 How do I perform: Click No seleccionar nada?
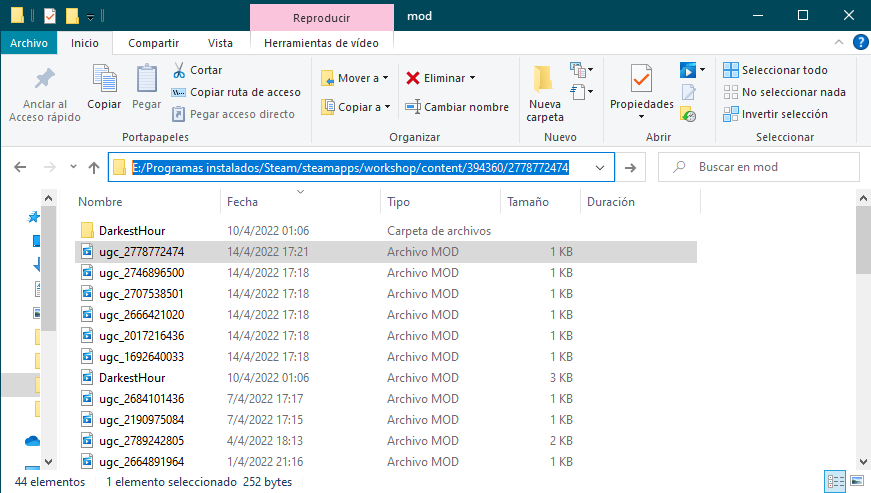tap(784, 92)
